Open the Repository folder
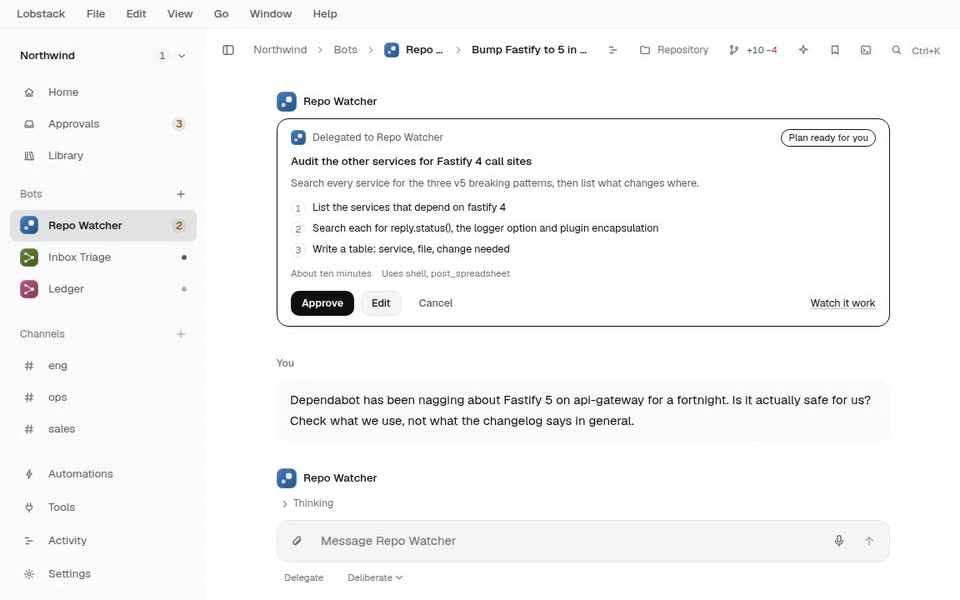Viewport: 960px width, 600px height. (674, 50)
